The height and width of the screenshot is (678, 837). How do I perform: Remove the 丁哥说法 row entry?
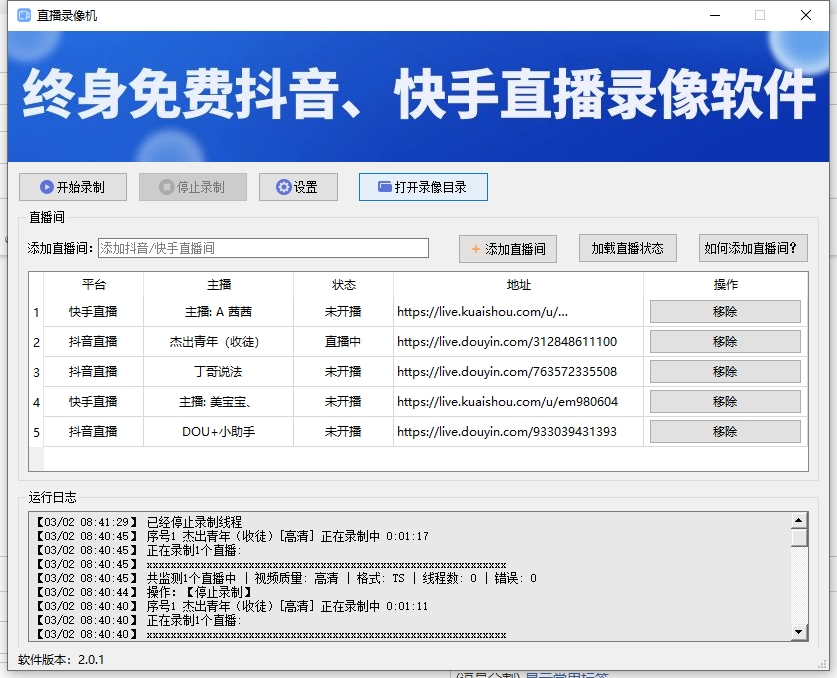(x=725, y=372)
